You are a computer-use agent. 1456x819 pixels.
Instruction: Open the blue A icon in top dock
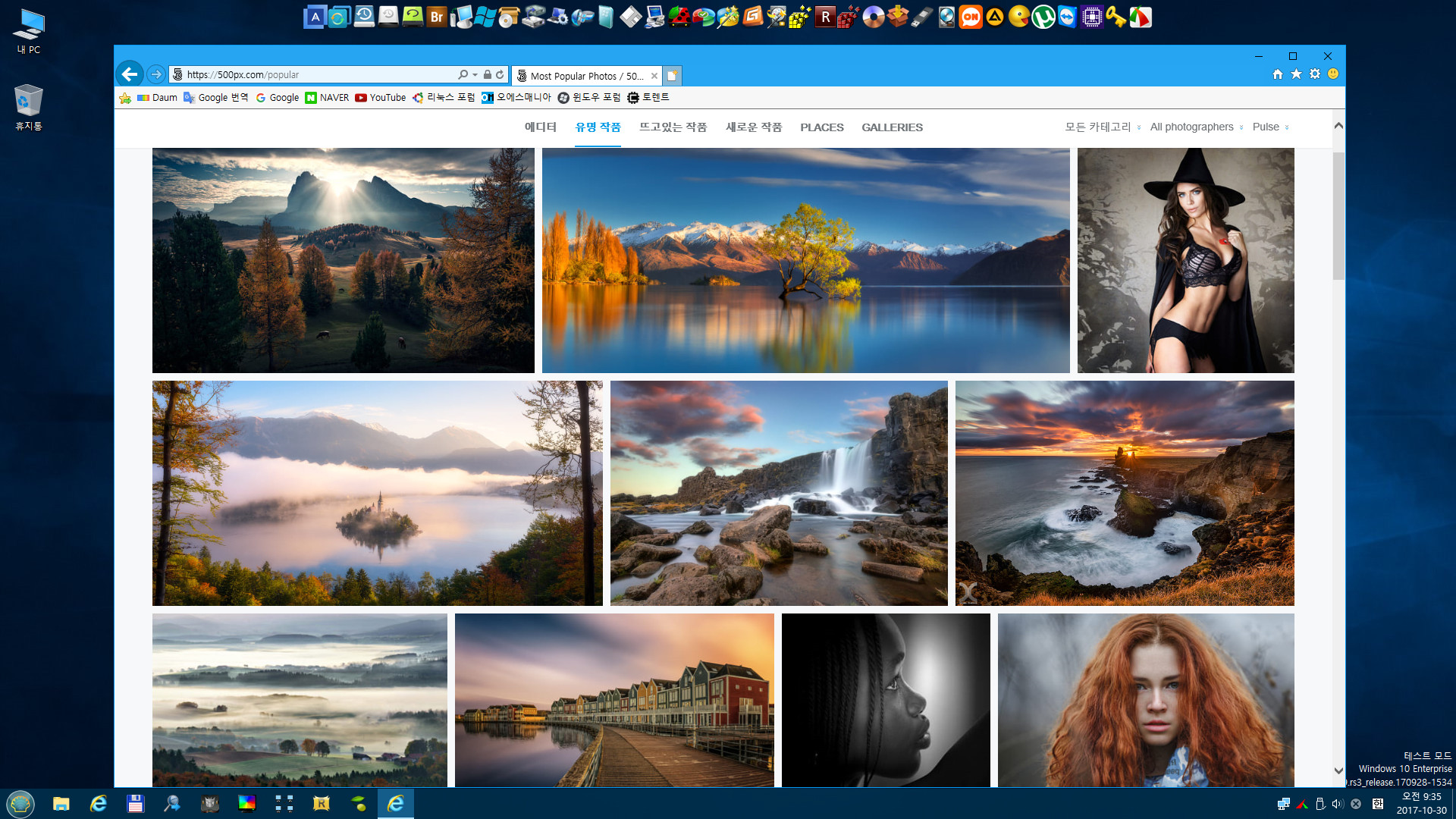click(x=315, y=17)
